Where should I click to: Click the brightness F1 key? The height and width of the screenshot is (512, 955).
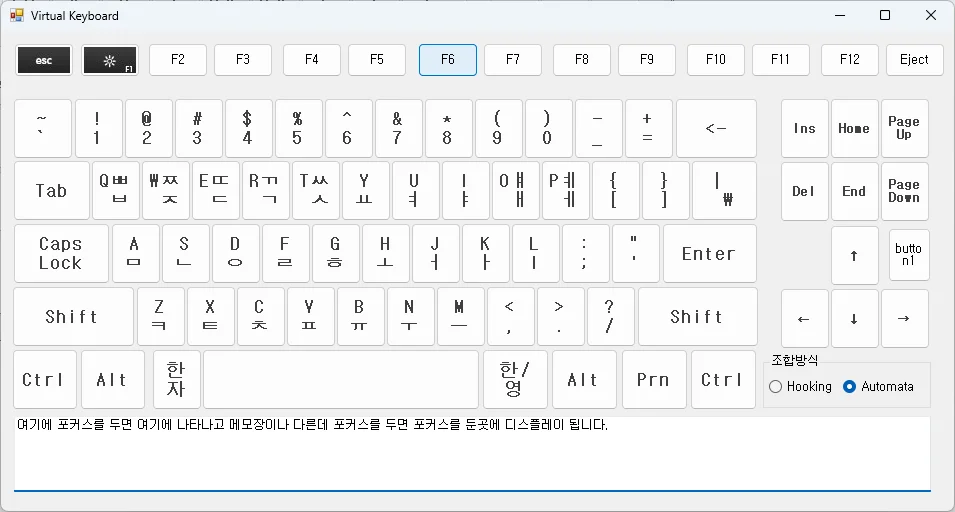pyautogui.click(x=110, y=60)
